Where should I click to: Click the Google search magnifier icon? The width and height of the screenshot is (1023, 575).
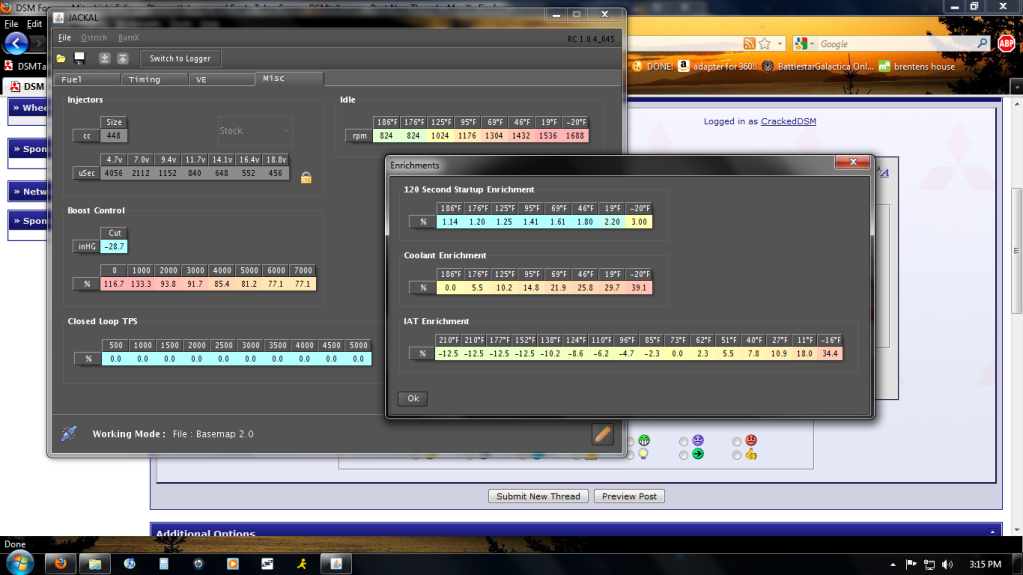click(982, 44)
